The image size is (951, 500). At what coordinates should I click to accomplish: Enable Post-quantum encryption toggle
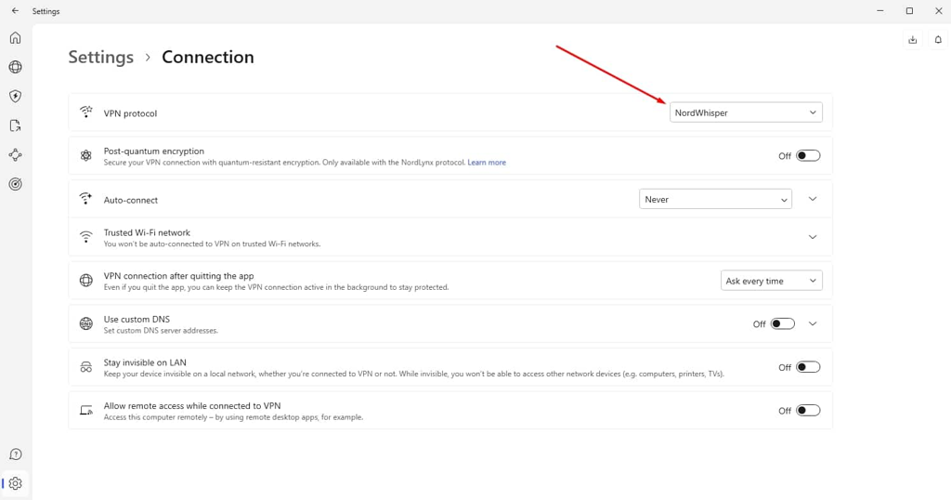click(807, 156)
